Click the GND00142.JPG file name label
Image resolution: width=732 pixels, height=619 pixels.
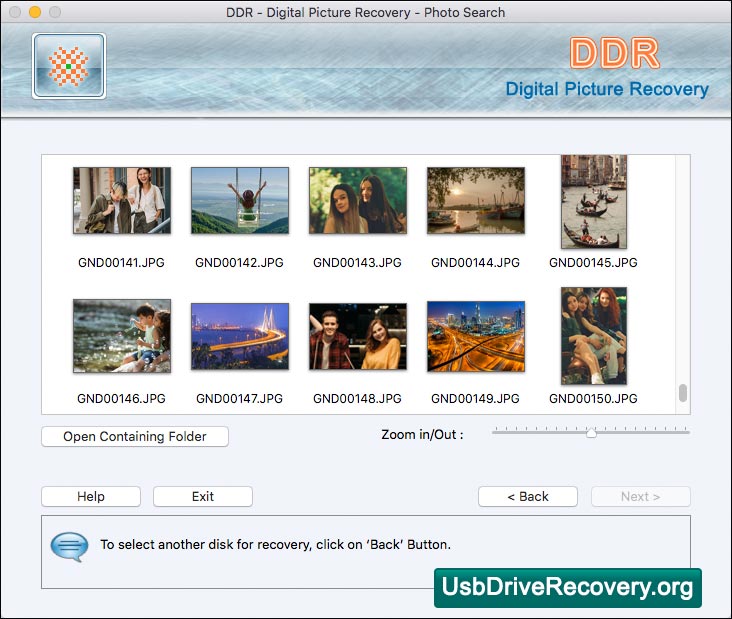(239, 262)
